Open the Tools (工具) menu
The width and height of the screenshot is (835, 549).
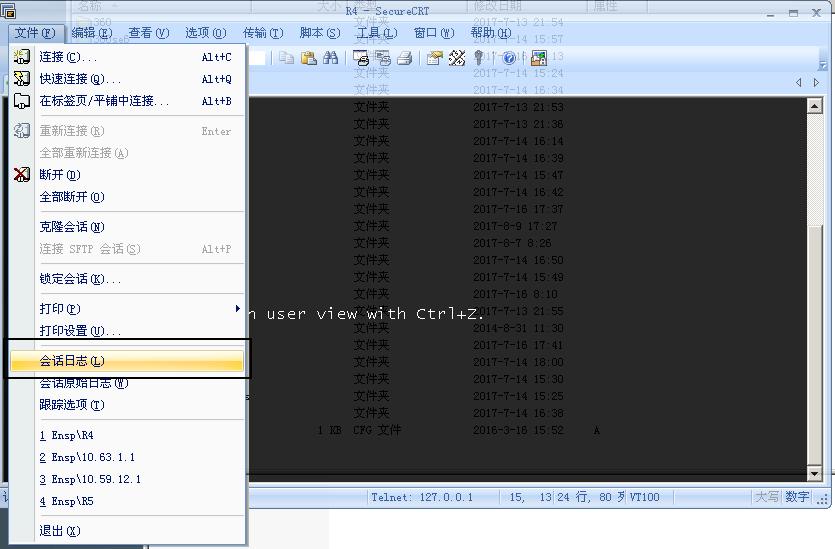(376, 33)
